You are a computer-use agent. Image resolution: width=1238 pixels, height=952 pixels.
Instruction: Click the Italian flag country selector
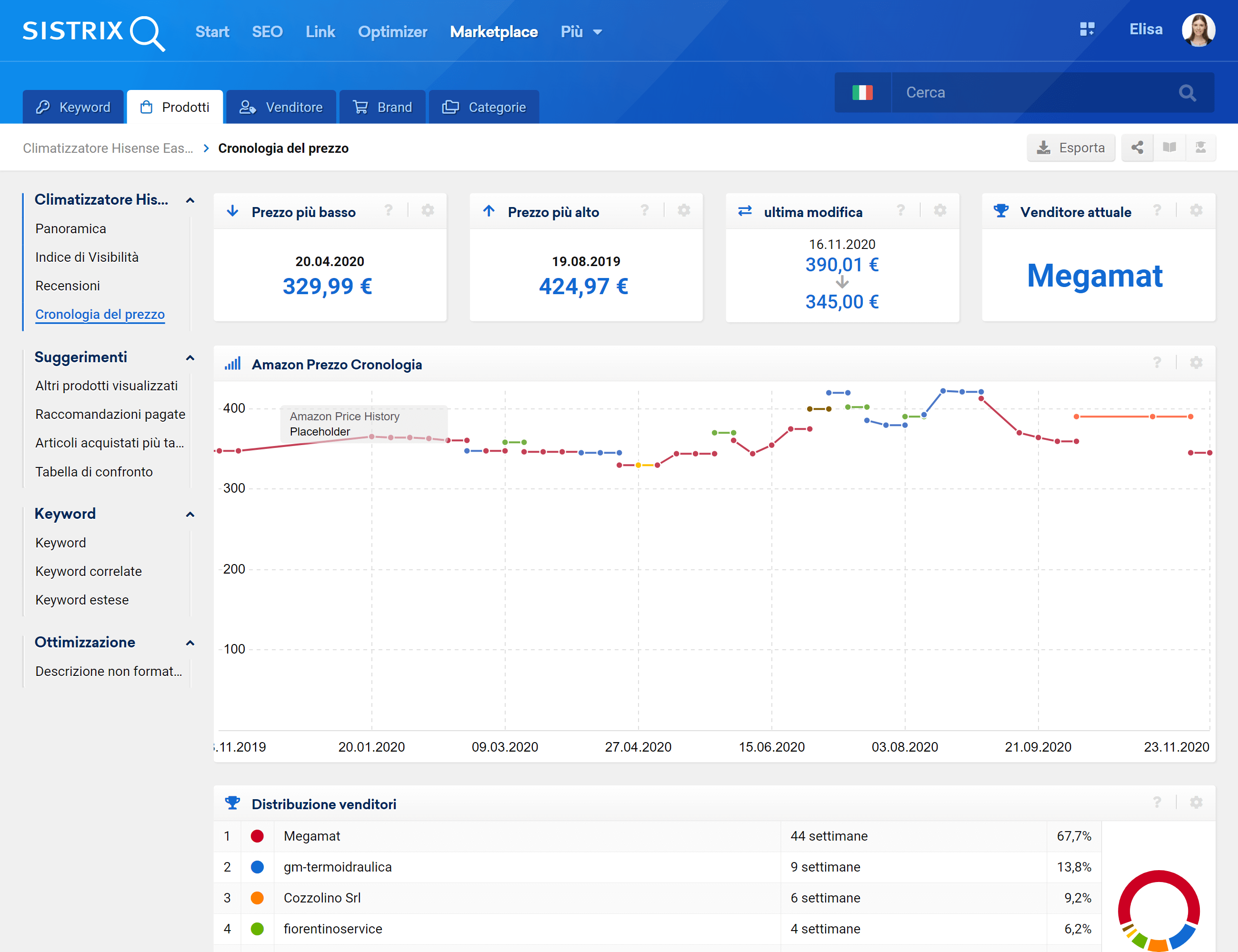[x=862, y=92]
